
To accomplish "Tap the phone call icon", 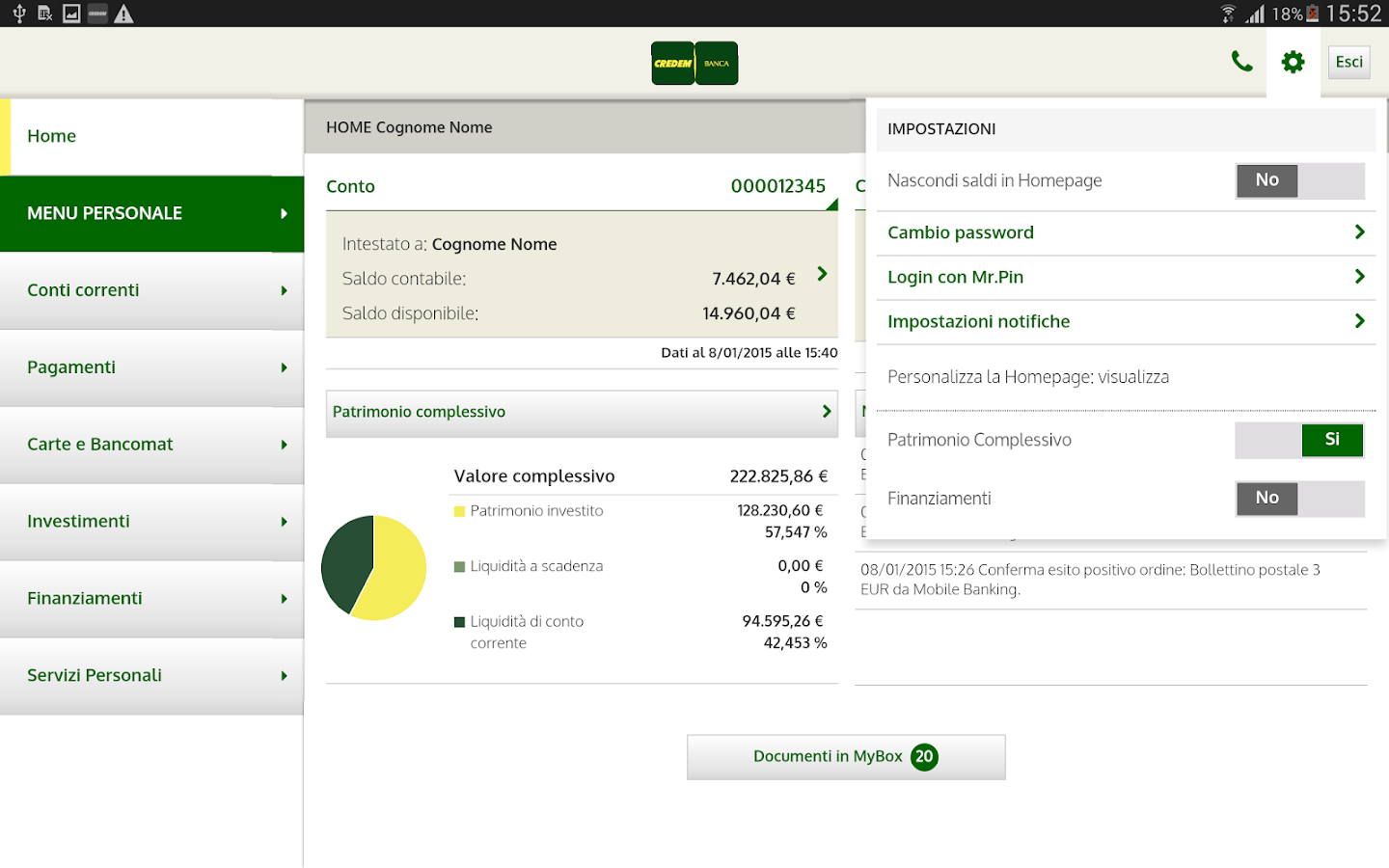I will click(1241, 62).
